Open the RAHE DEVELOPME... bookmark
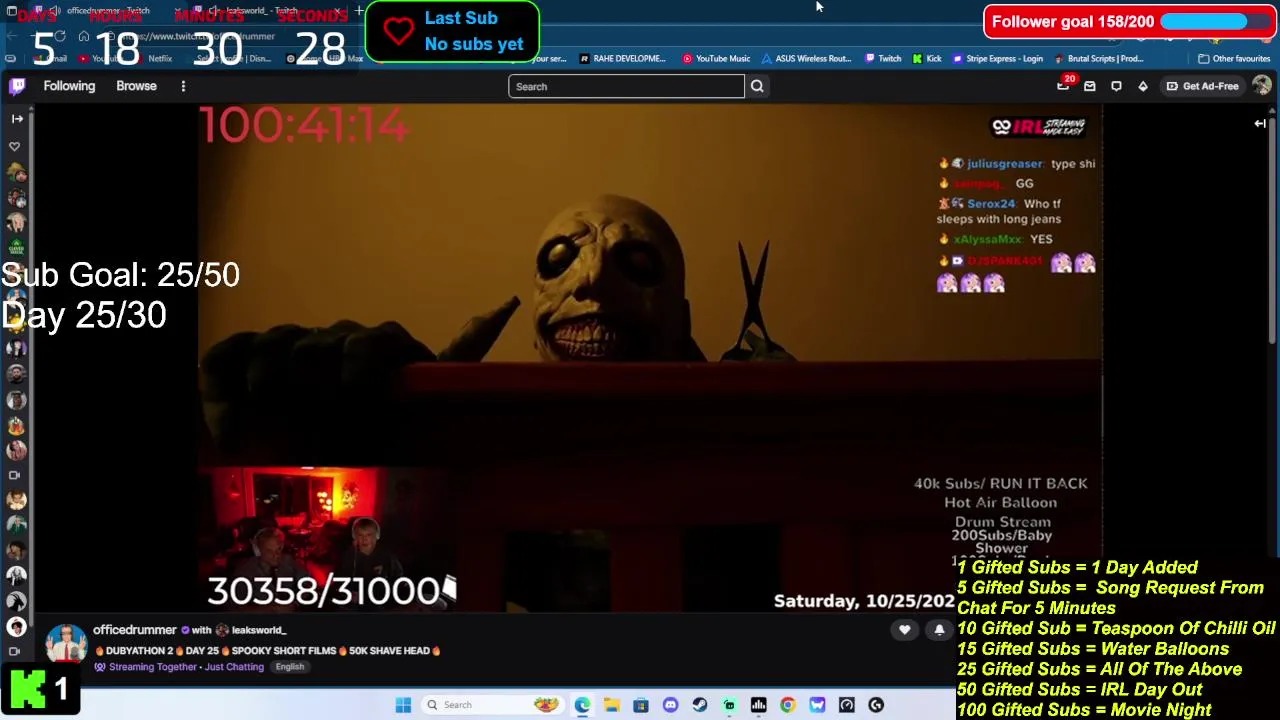Viewport: 1280px width, 720px height. coord(622,59)
